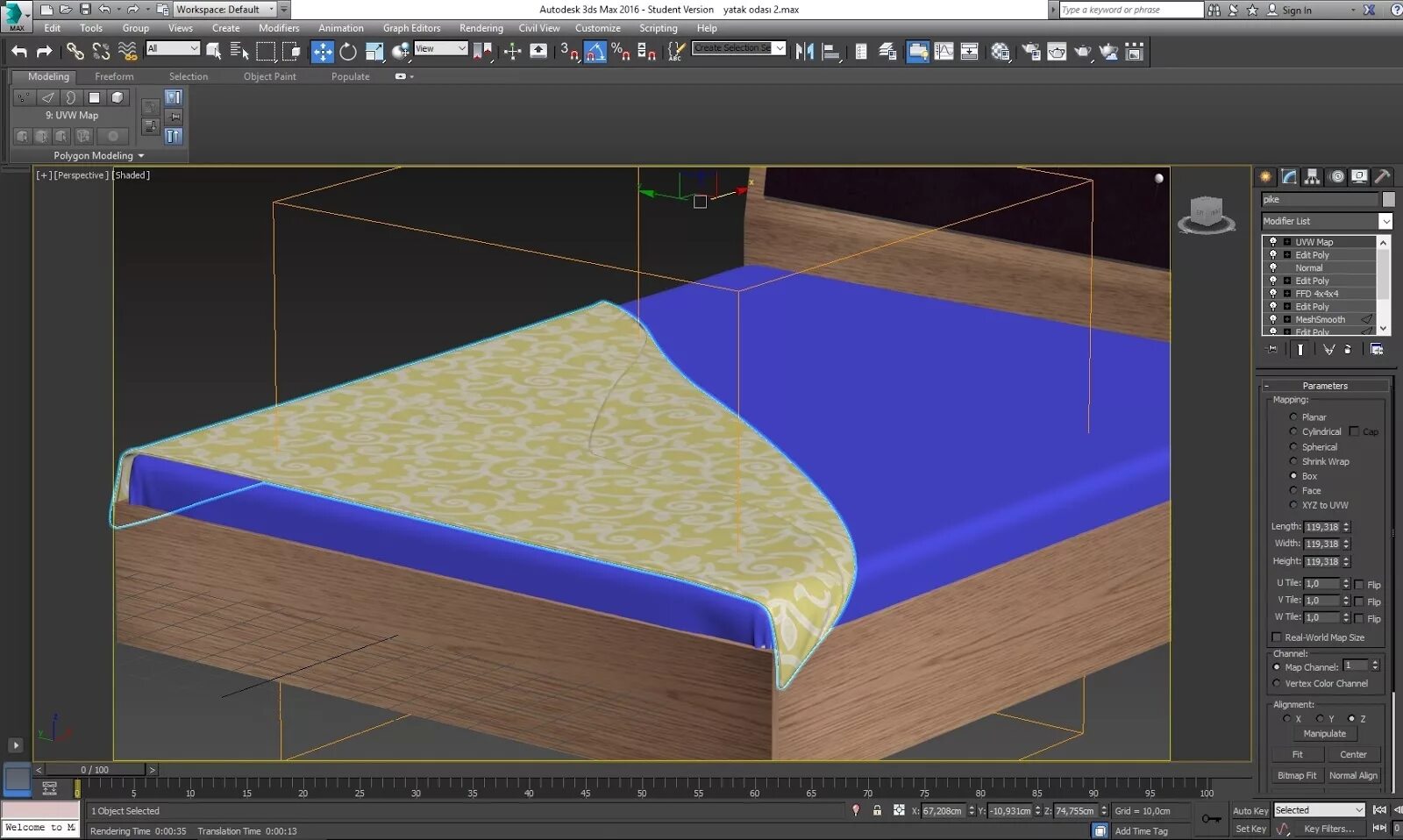
Task: Toggle the Angle Snap icon
Action: point(595,52)
